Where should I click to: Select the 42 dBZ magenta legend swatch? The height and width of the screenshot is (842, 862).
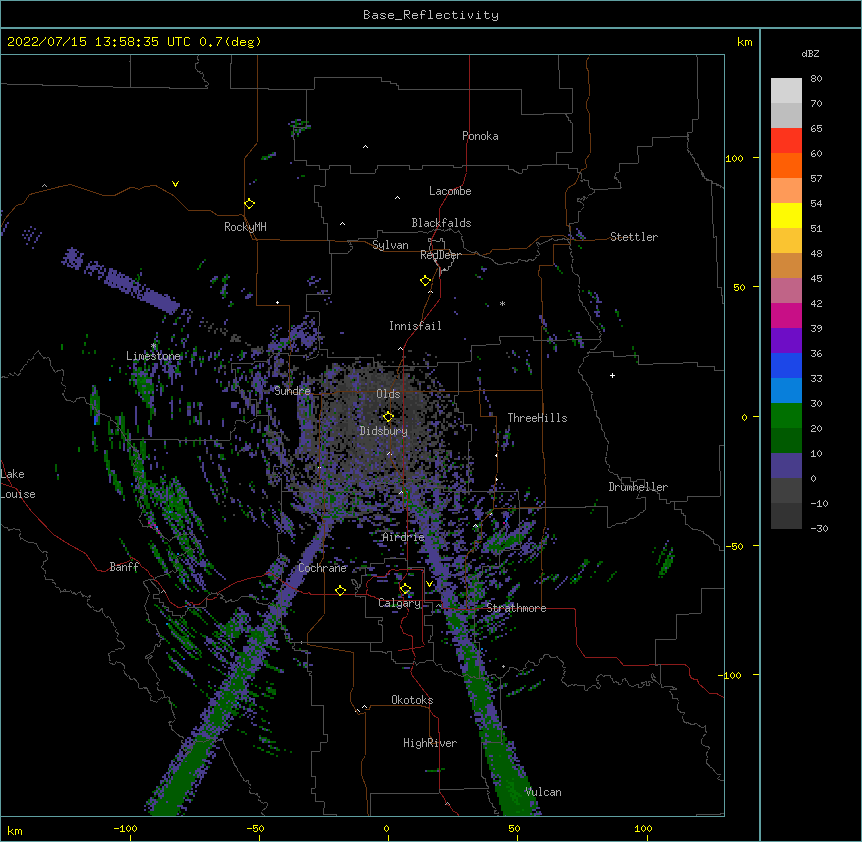[786, 315]
